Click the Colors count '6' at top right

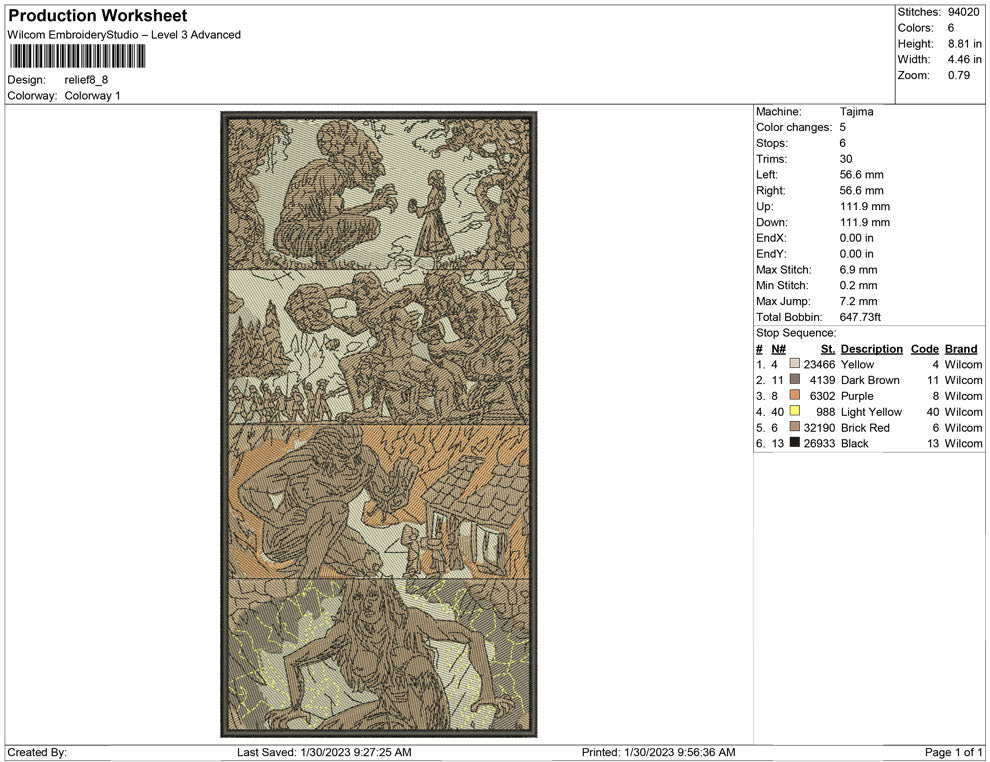(x=951, y=28)
